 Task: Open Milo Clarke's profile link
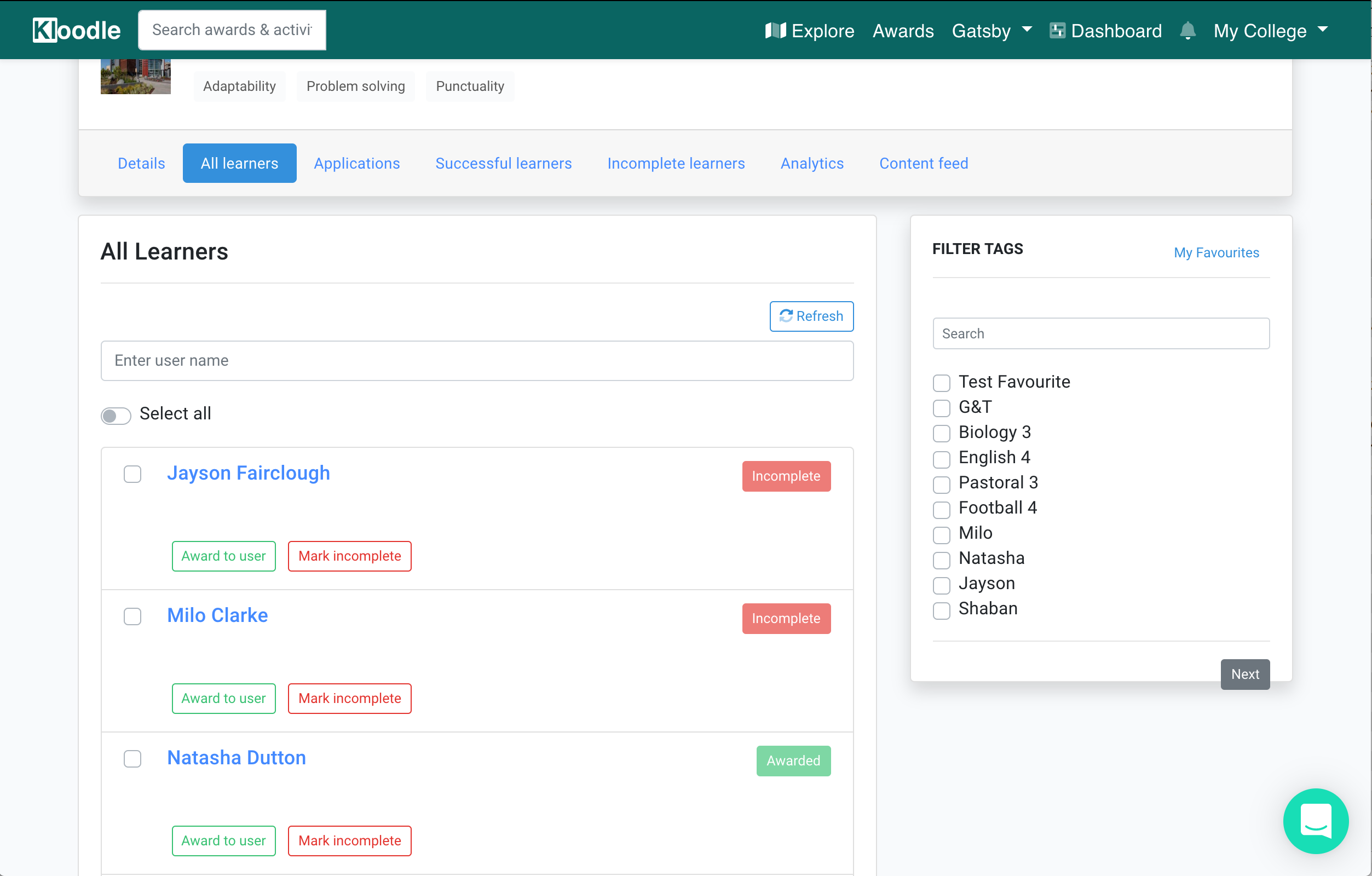point(217,615)
